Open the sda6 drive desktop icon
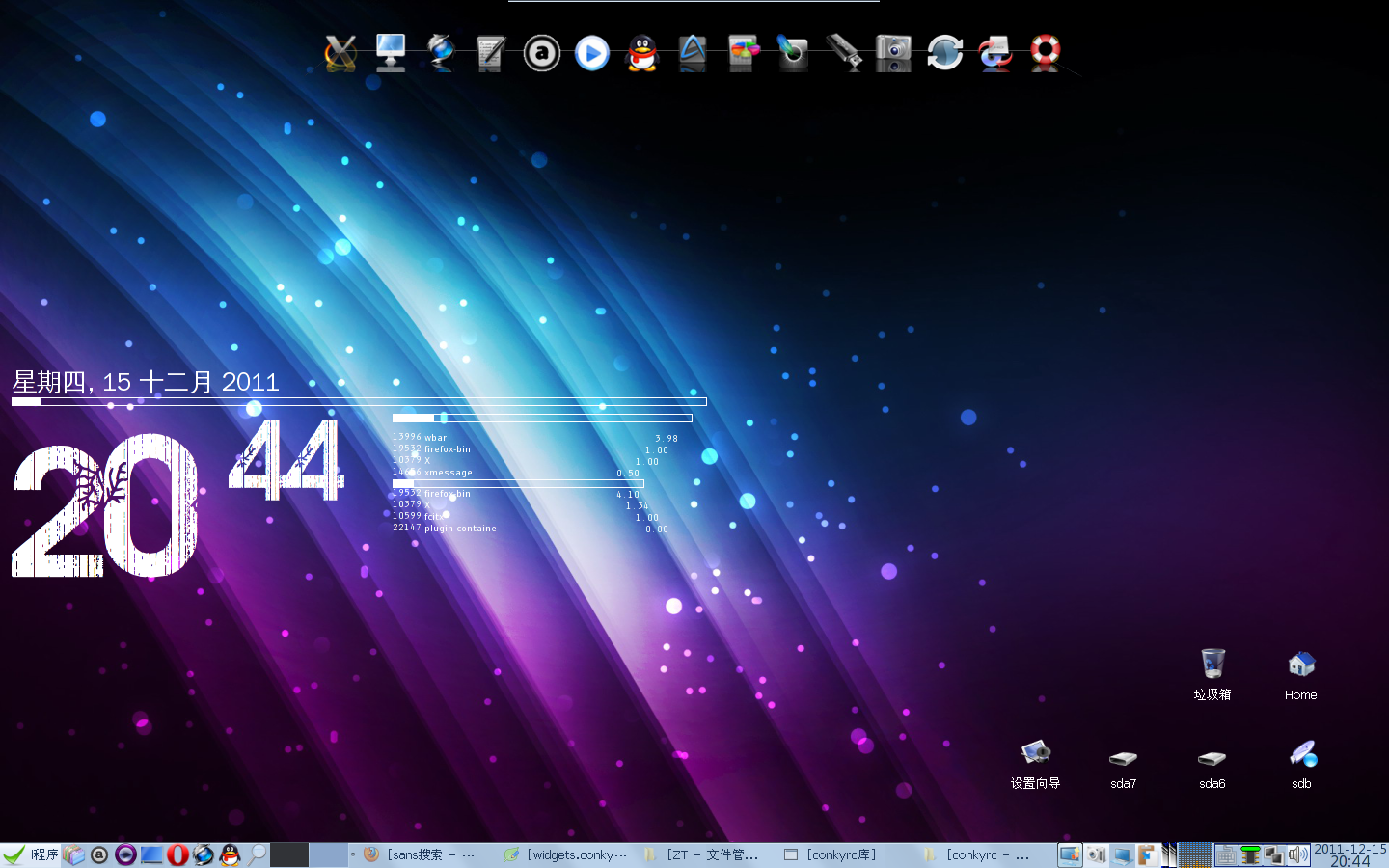 (1212, 769)
